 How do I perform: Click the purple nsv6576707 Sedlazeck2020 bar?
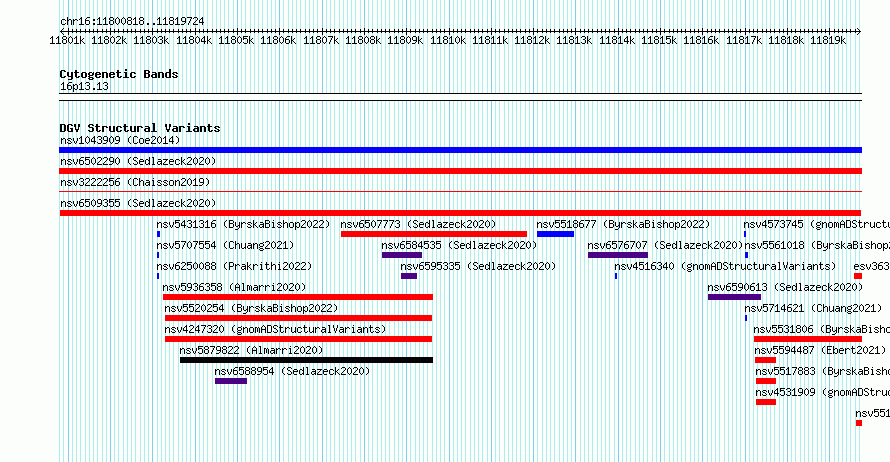(618, 255)
